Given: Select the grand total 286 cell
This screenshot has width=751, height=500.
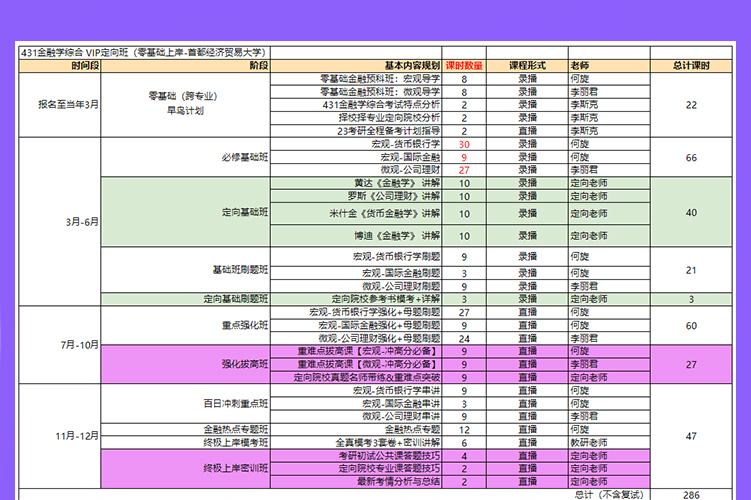Looking at the screenshot, I should click(x=691, y=494).
